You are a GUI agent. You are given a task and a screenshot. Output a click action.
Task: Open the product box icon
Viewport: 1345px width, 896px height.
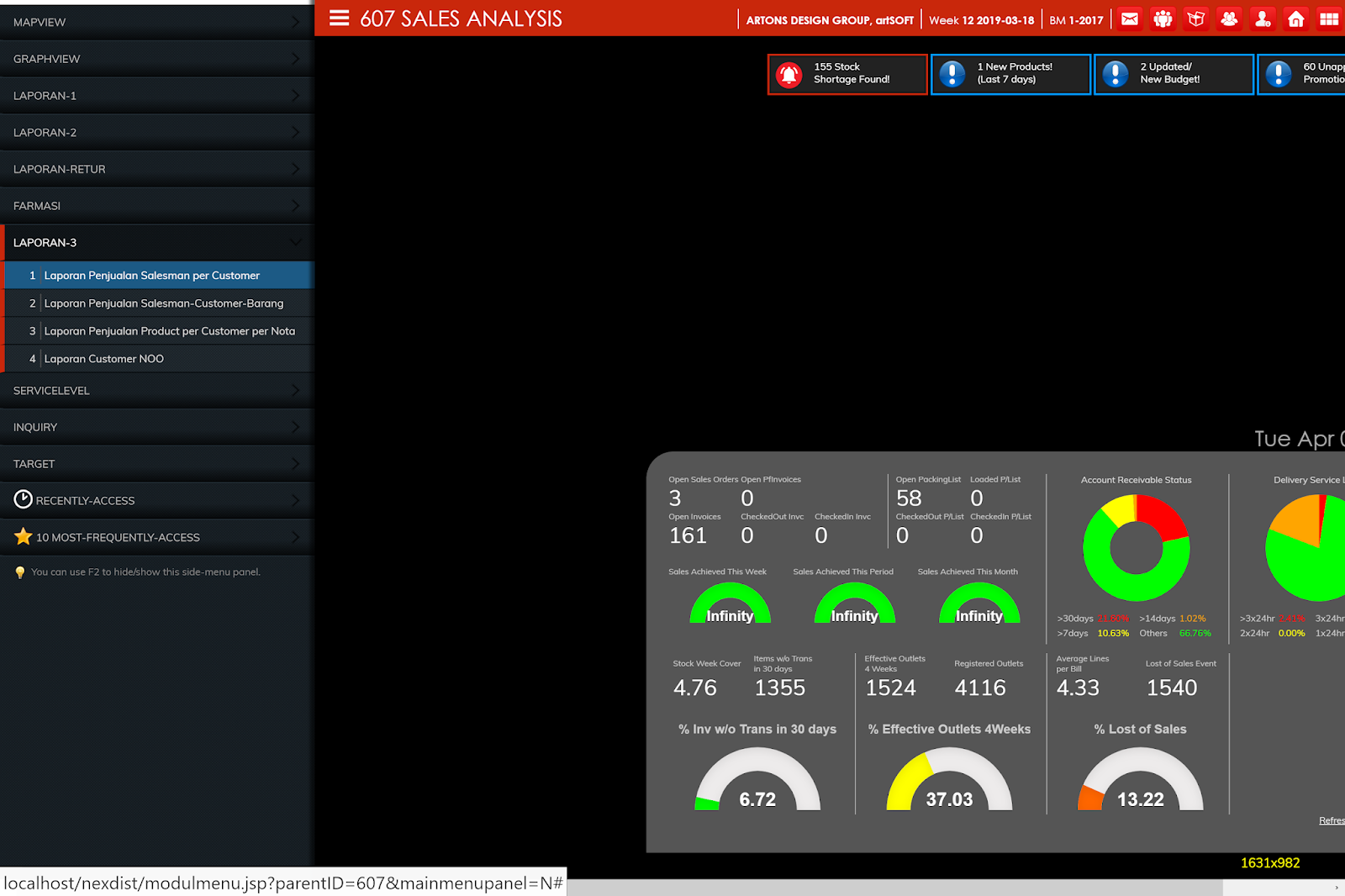point(1196,18)
